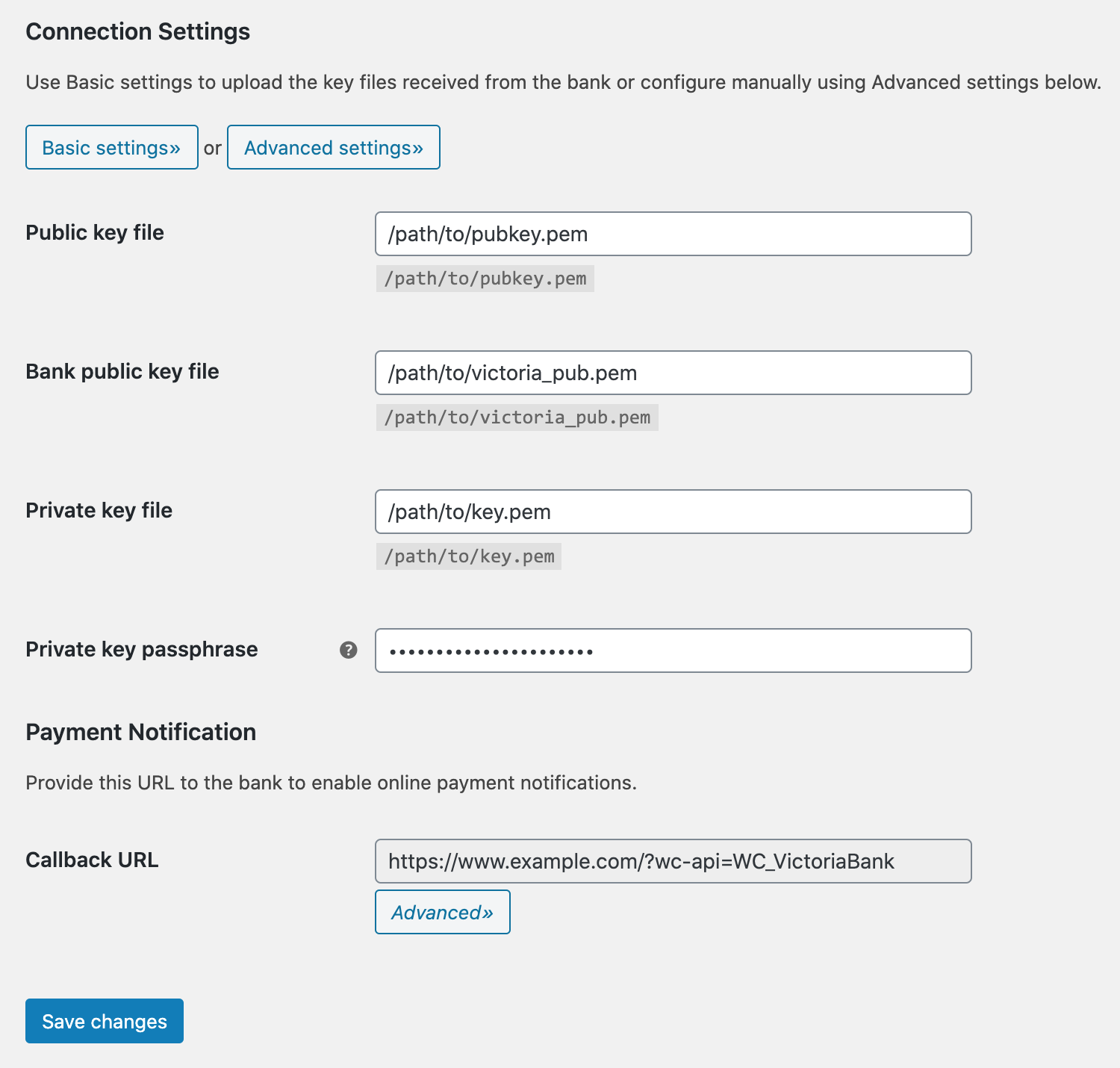Image resolution: width=1120 pixels, height=1068 pixels.
Task: Expand the Basic settings section
Action: click(112, 147)
